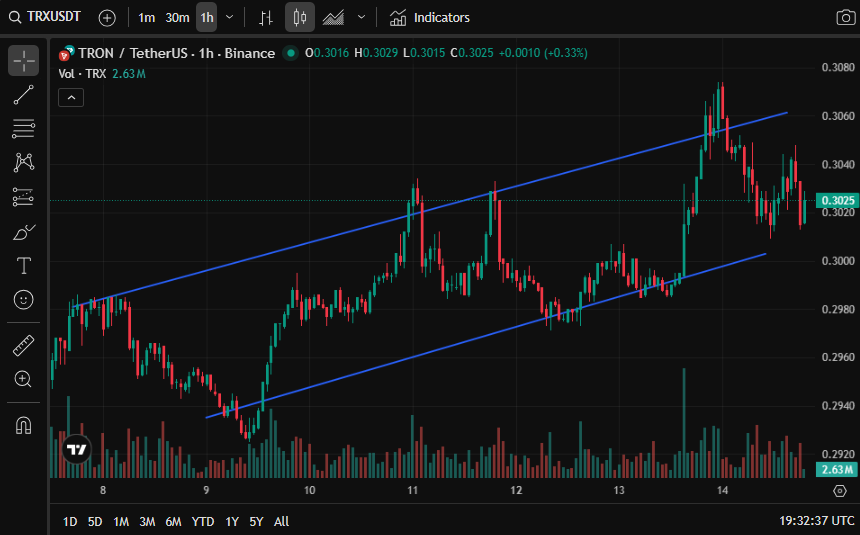Set range to 1D
860x535 pixels.
pyautogui.click(x=70, y=521)
